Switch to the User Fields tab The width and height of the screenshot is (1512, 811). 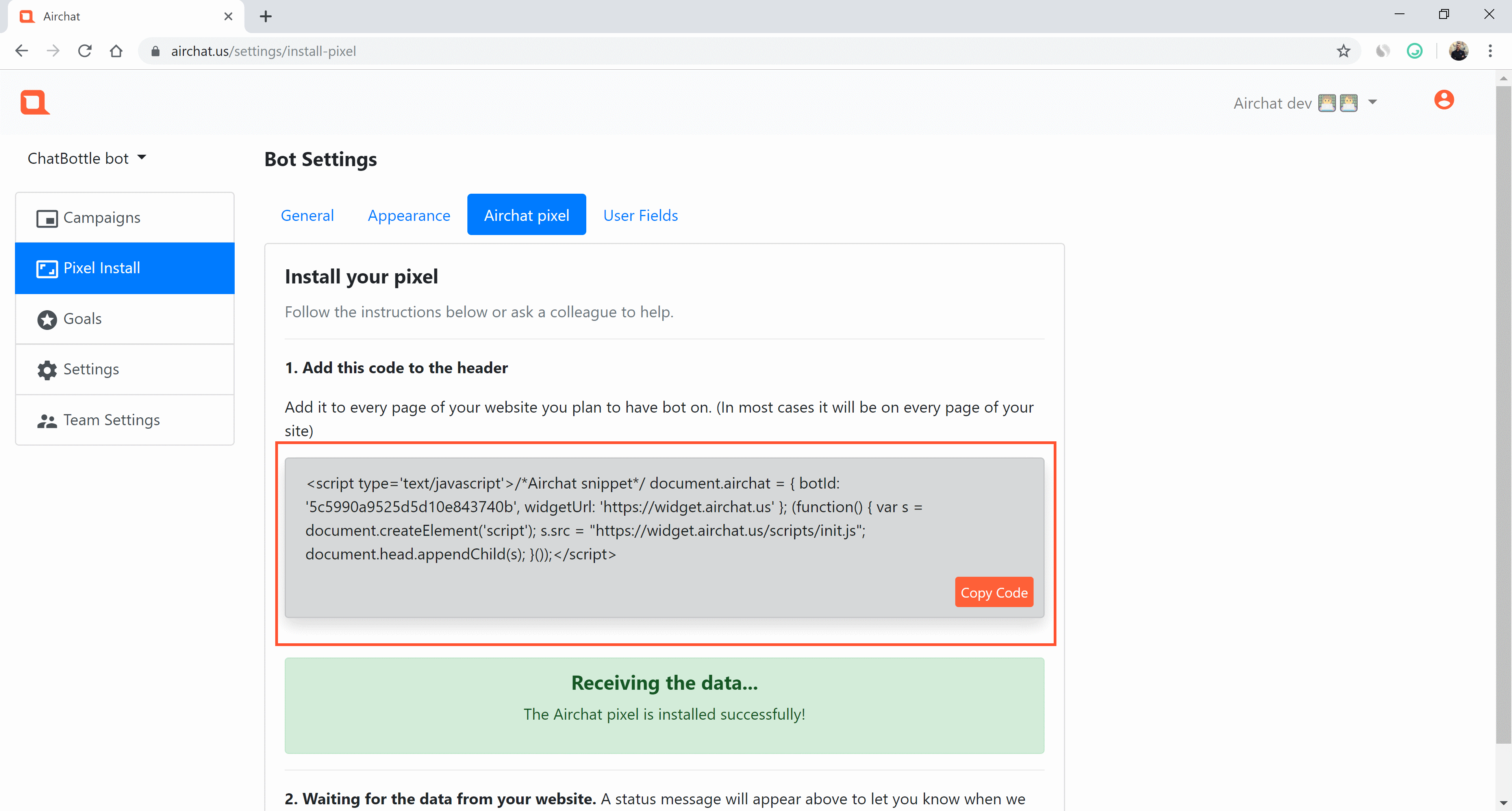tap(640, 215)
